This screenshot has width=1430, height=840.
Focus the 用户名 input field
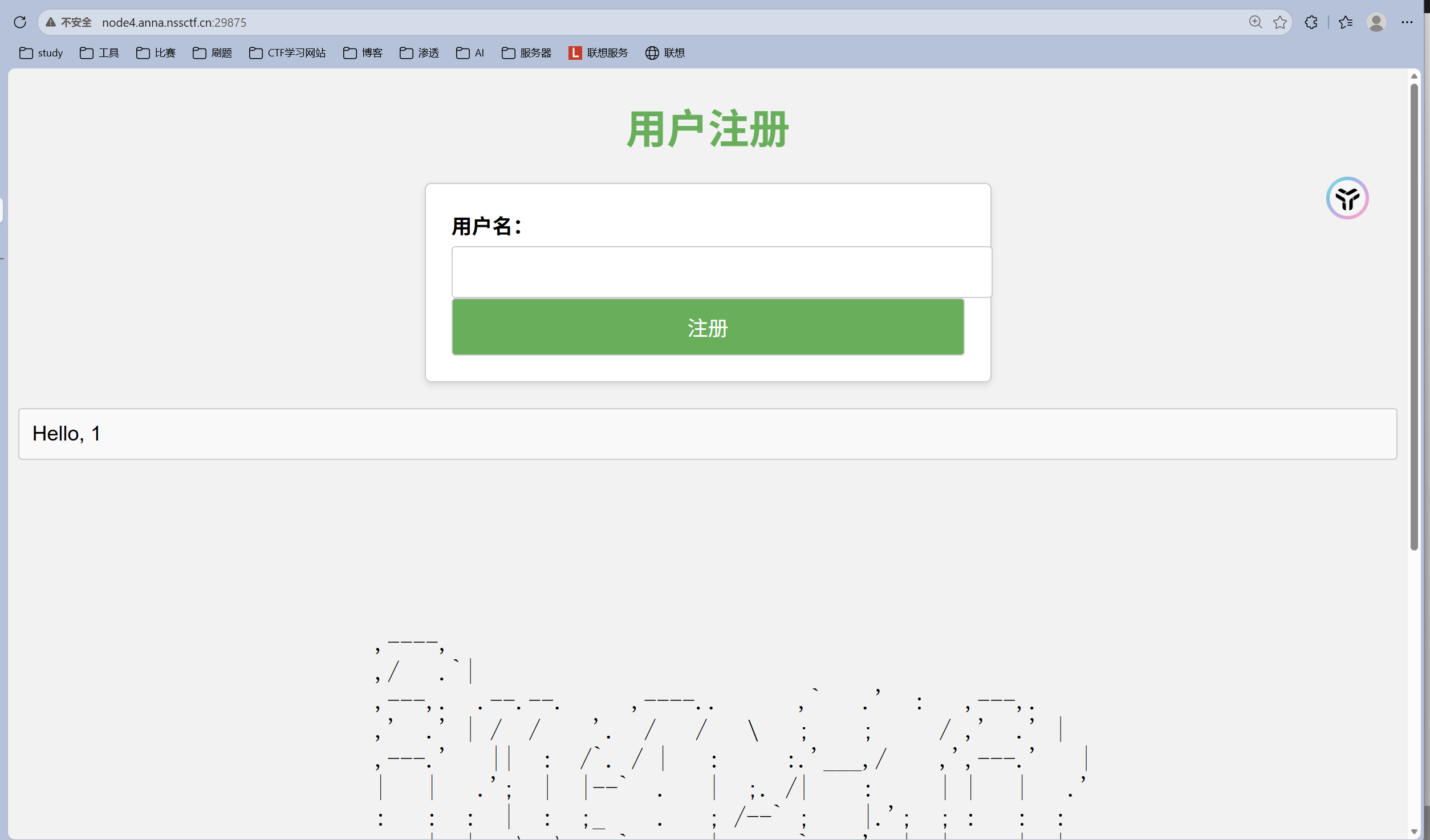721,272
